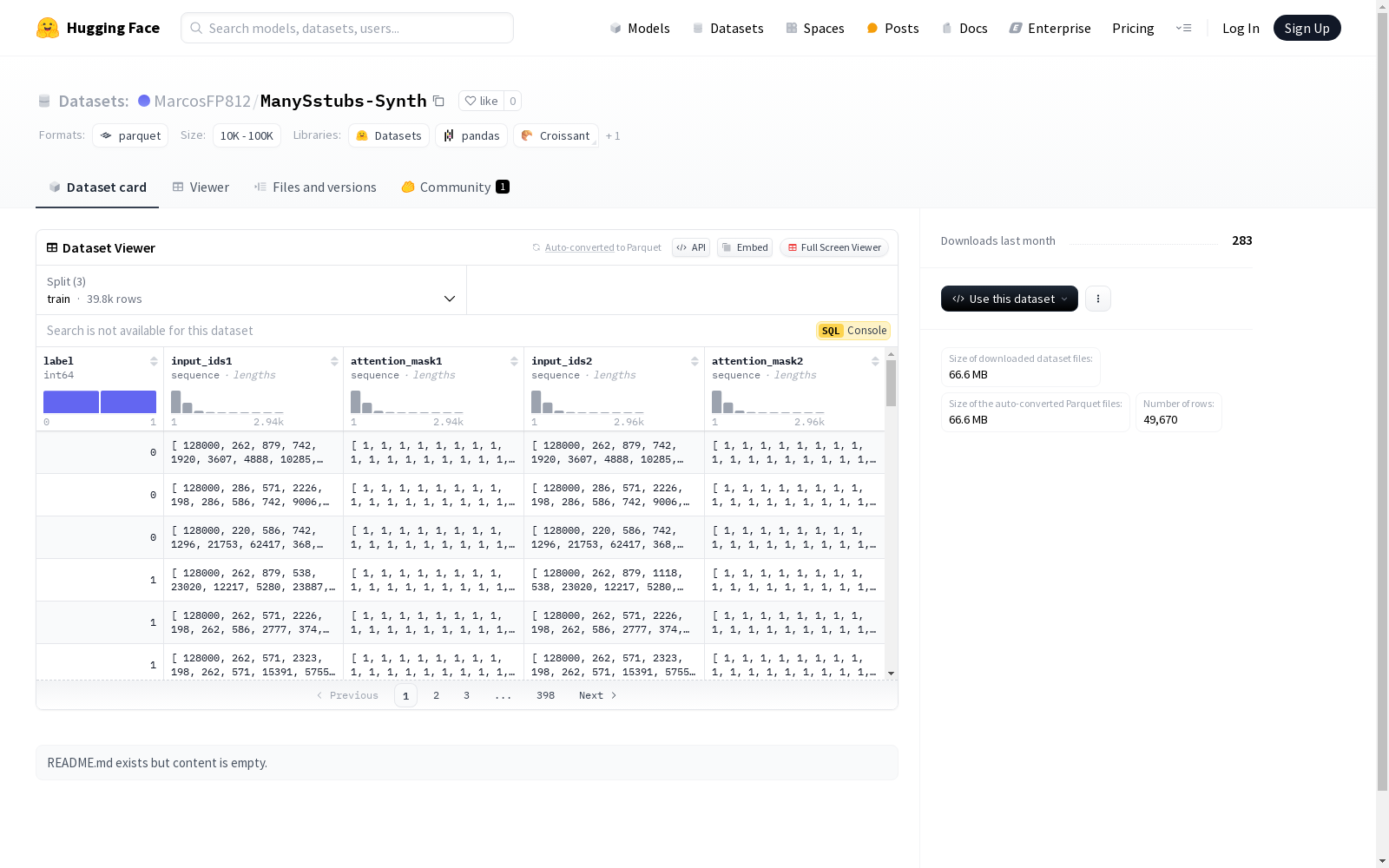
Task: Sort the input_ids1 column
Action: pyautogui.click(x=334, y=361)
